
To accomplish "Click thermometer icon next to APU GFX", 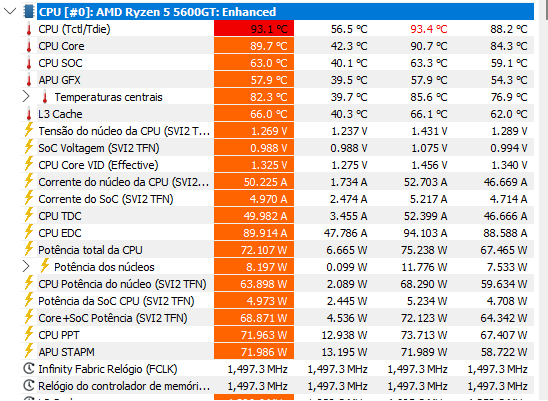I will pos(29,80).
